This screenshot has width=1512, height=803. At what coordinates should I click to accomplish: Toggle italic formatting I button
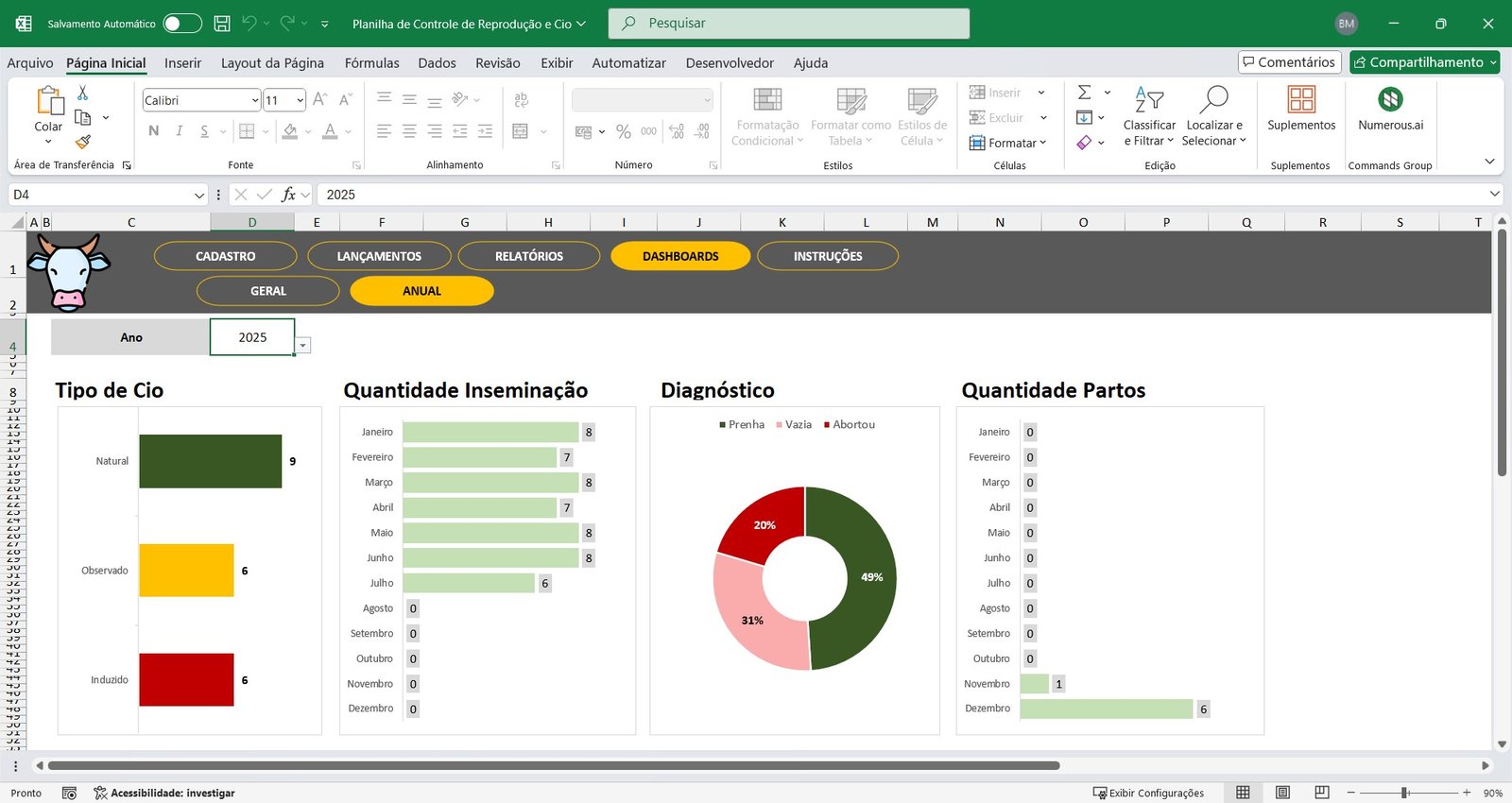[x=179, y=131]
